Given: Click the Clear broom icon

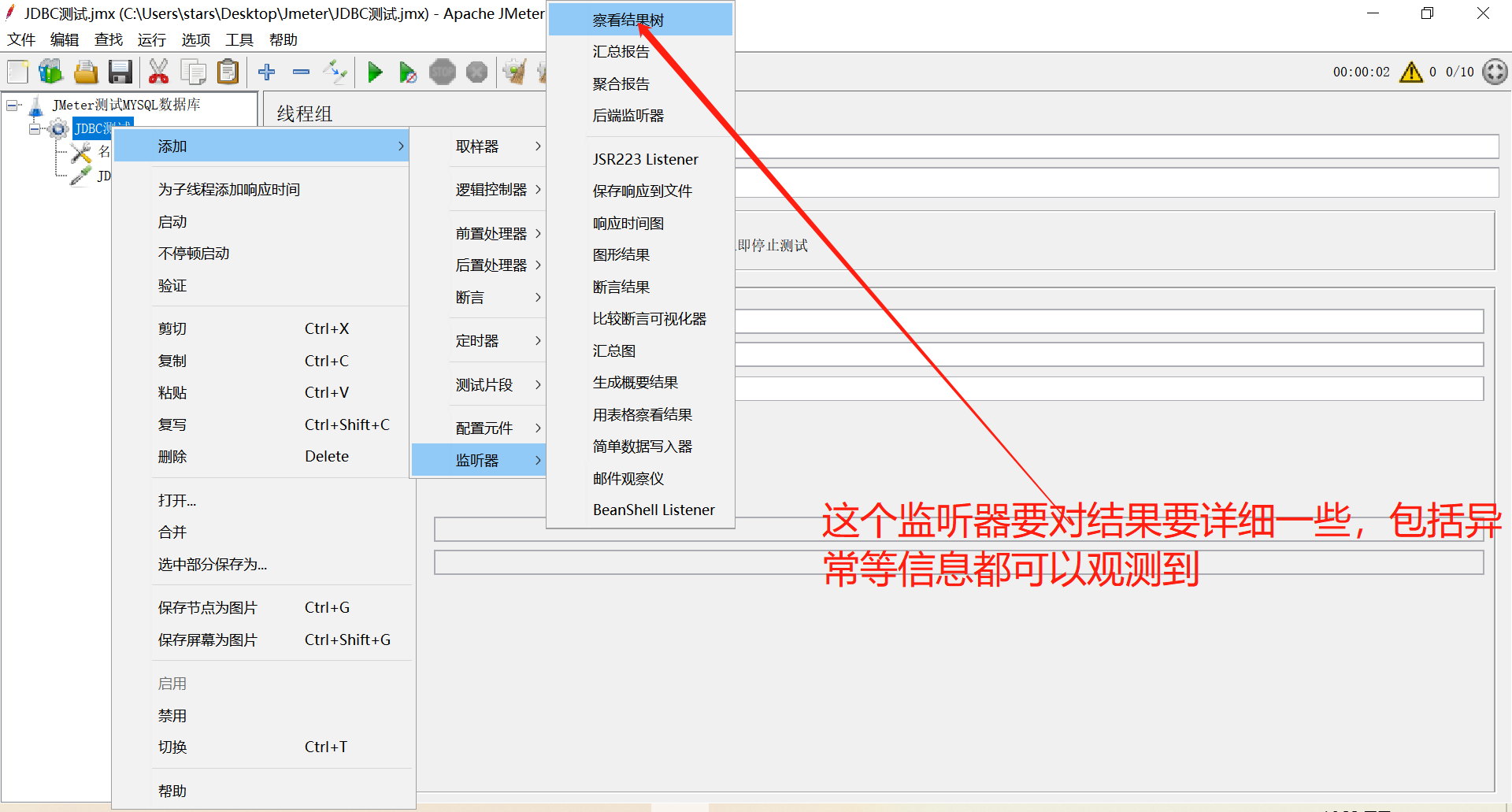Looking at the screenshot, I should pyautogui.click(x=515, y=72).
